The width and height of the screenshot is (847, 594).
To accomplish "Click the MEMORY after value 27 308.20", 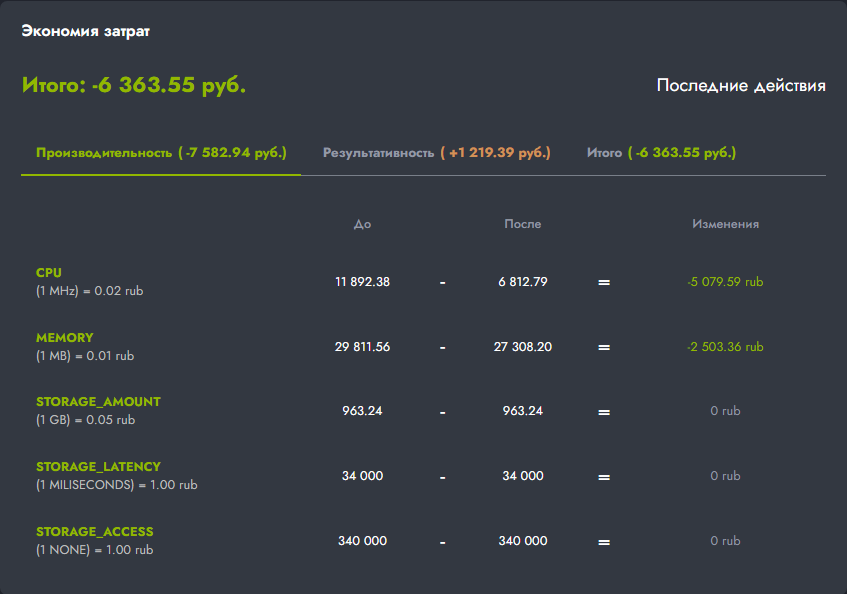I will (523, 347).
